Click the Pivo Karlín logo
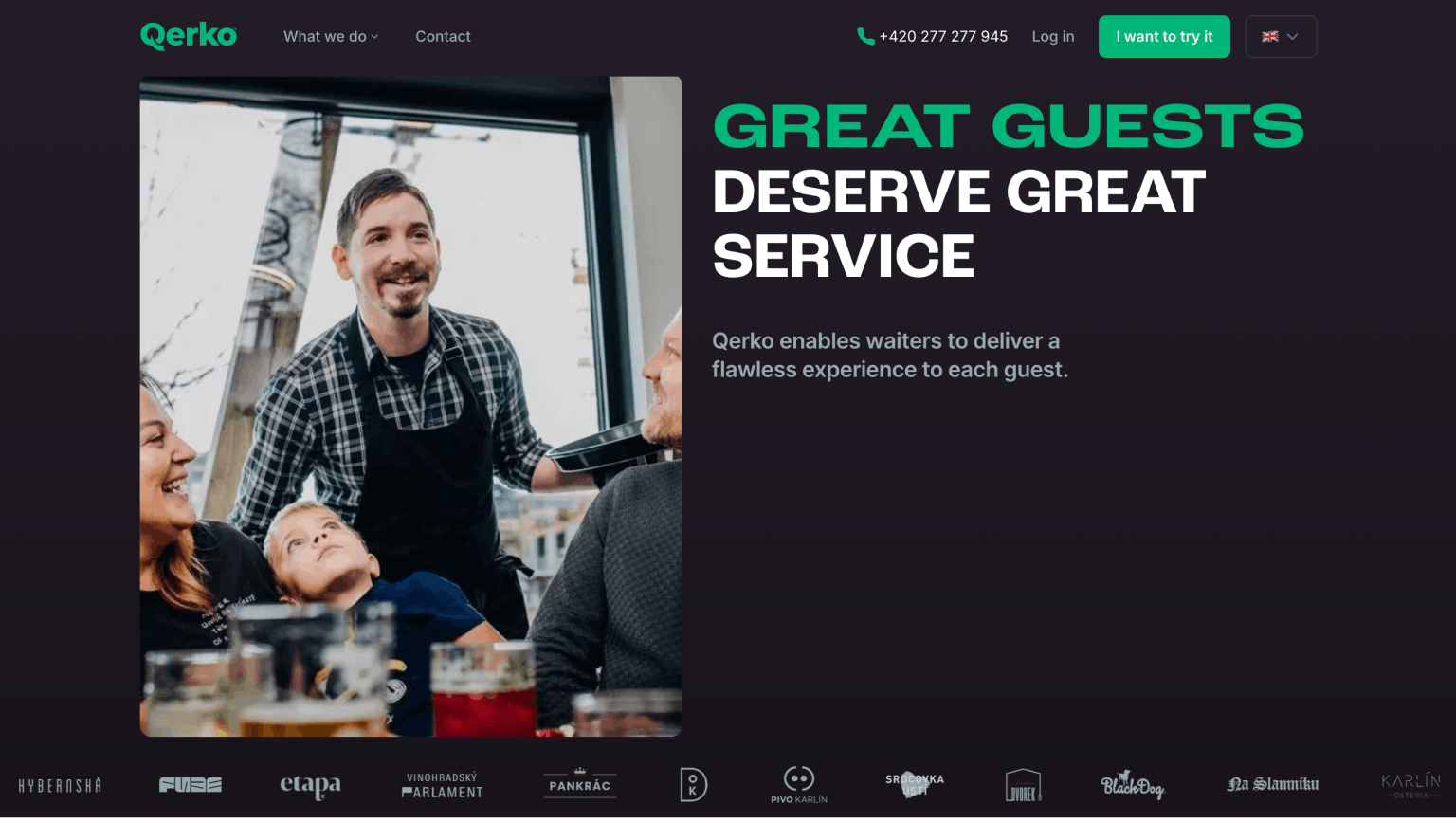 pyautogui.click(x=799, y=785)
